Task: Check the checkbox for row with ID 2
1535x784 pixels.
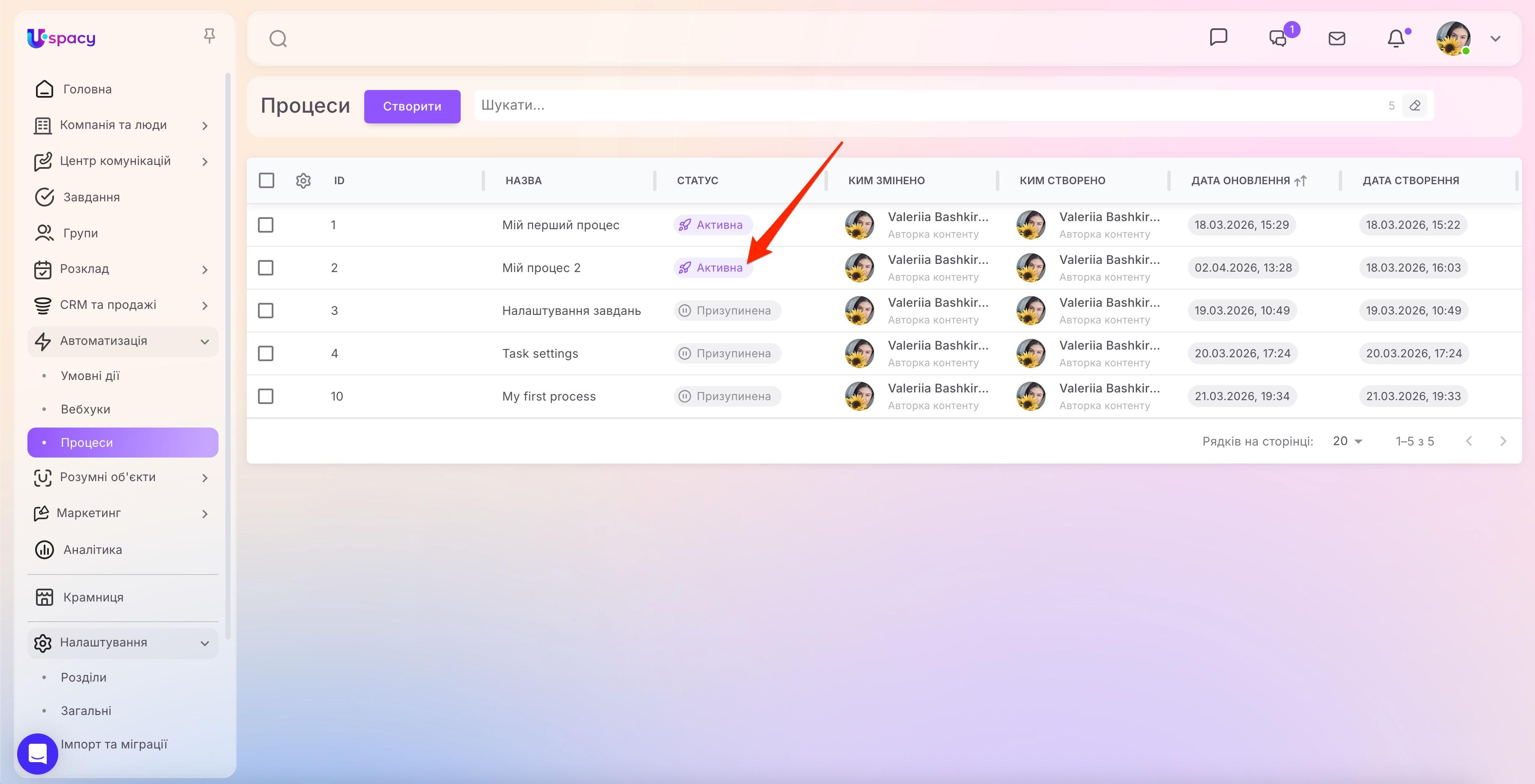Action: [266, 267]
